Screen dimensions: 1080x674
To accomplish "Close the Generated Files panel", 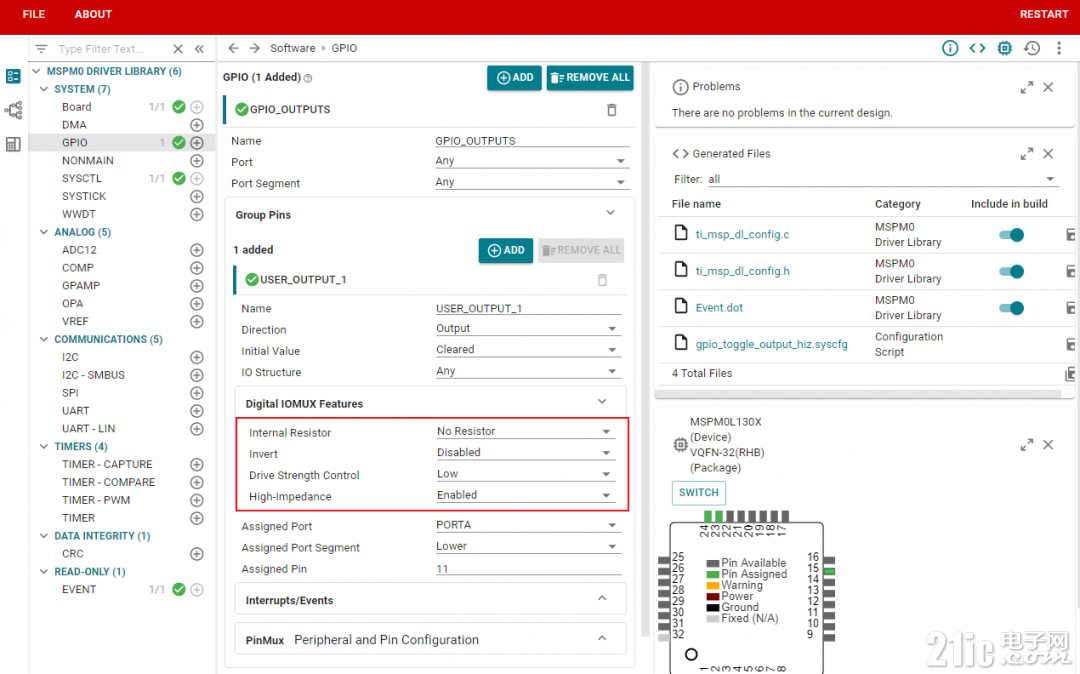I will click(1048, 154).
